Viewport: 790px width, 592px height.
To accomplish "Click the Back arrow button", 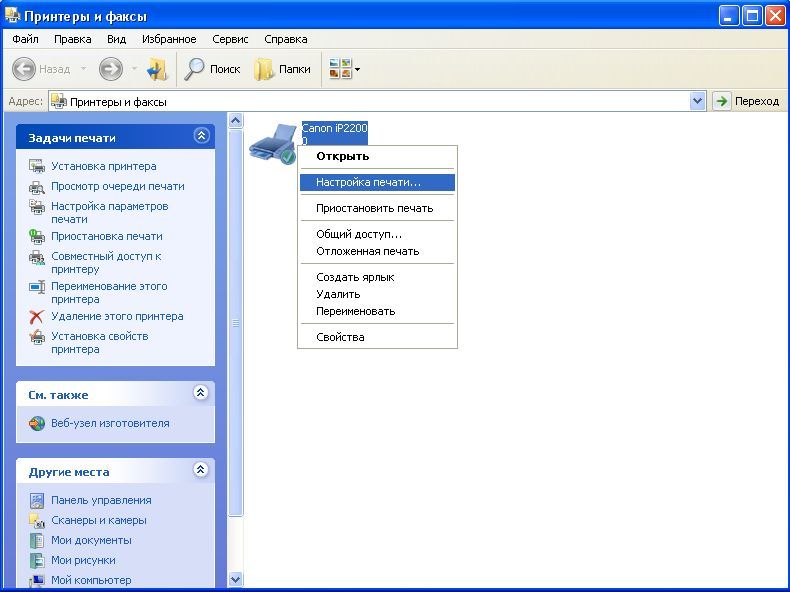I will pyautogui.click(x=24, y=69).
